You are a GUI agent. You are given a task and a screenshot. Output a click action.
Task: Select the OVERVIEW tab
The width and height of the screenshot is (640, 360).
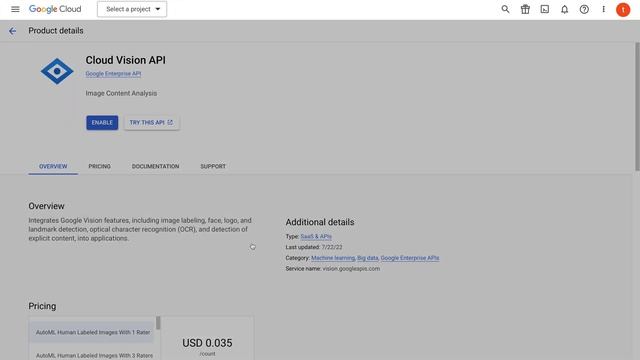pos(53,167)
